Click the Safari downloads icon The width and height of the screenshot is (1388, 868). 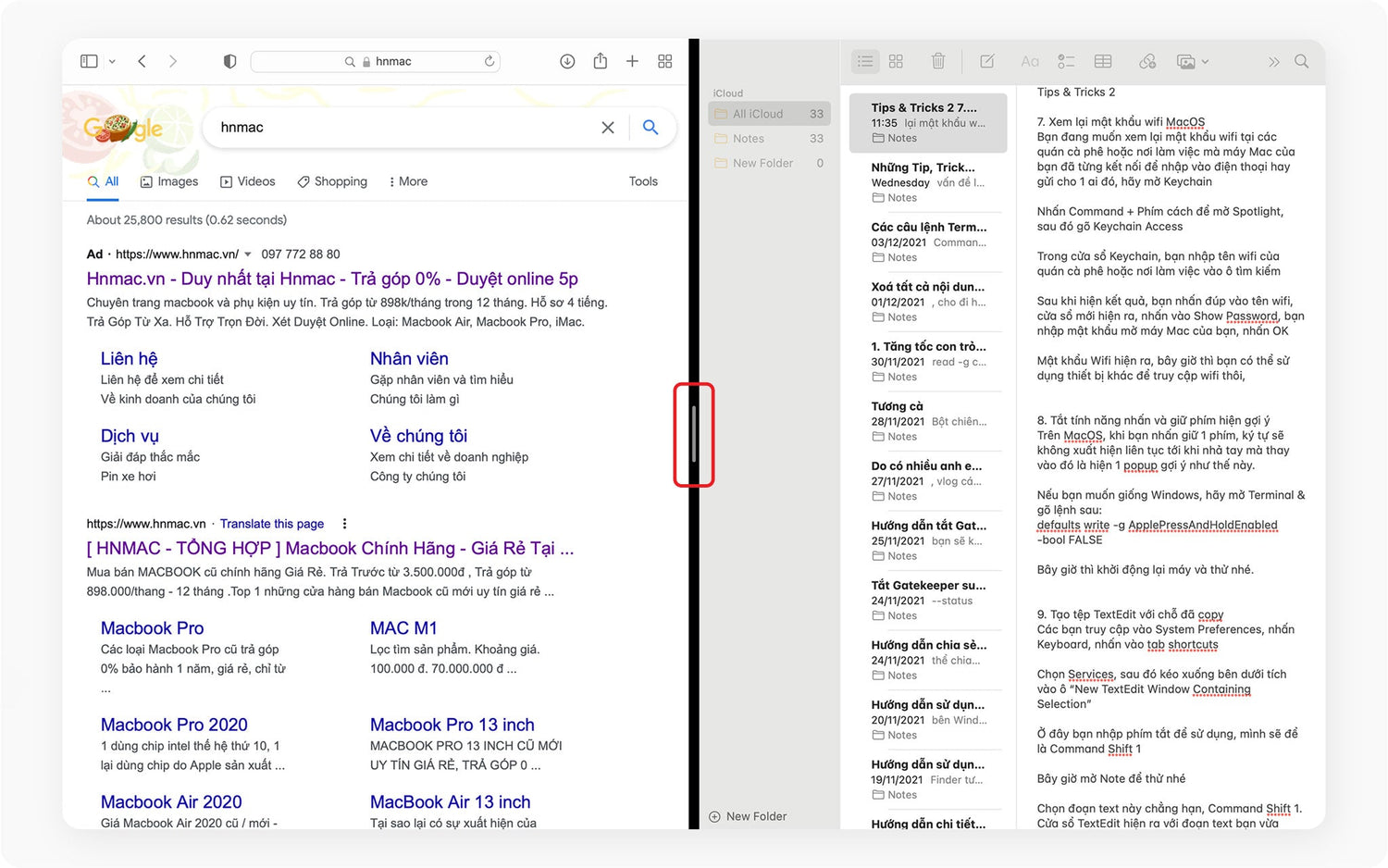(x=567, y=61)
